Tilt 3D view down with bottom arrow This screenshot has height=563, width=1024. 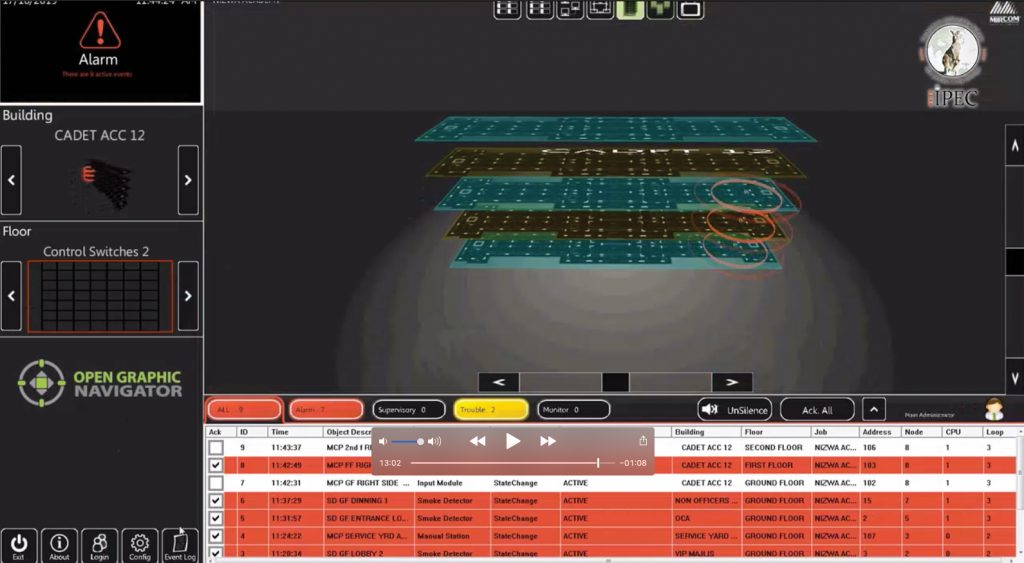[x=1014, y=378]
